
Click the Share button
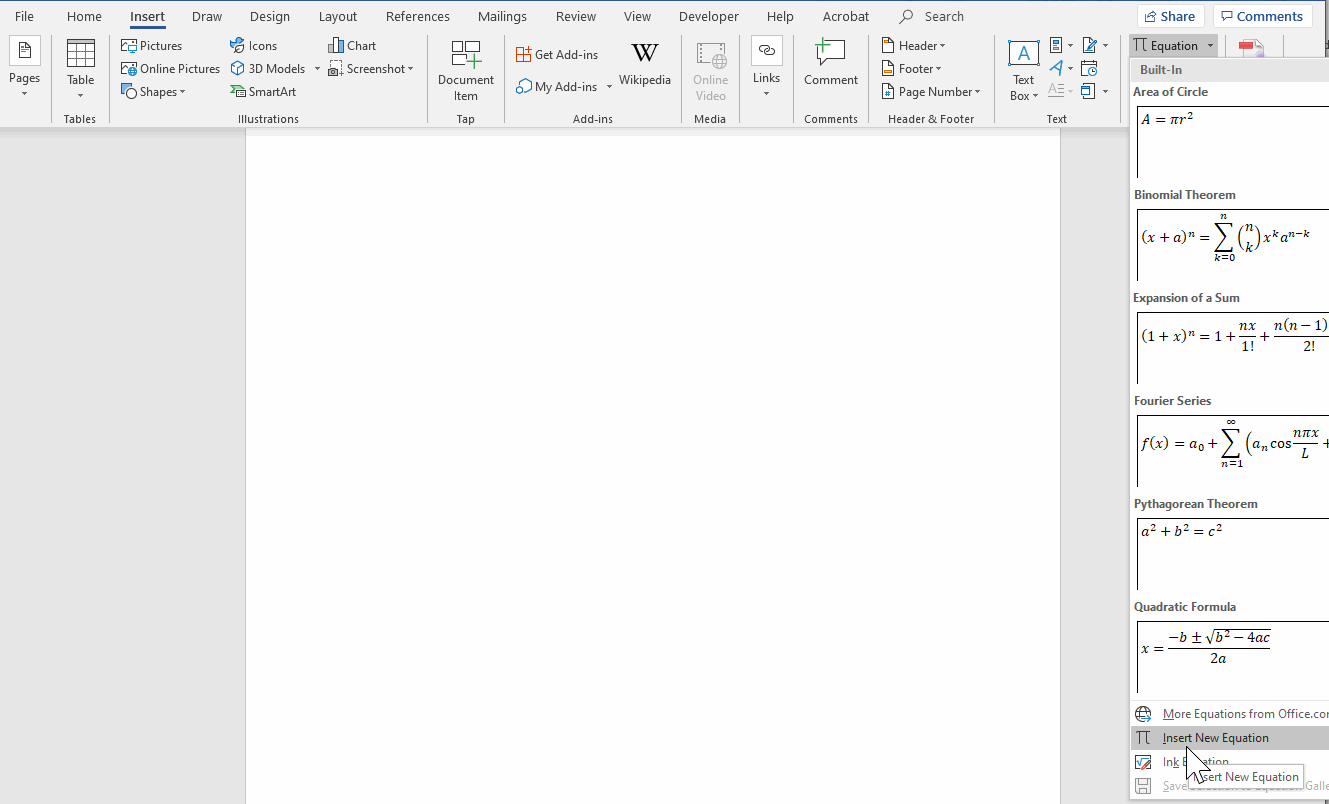point(1170,16)
